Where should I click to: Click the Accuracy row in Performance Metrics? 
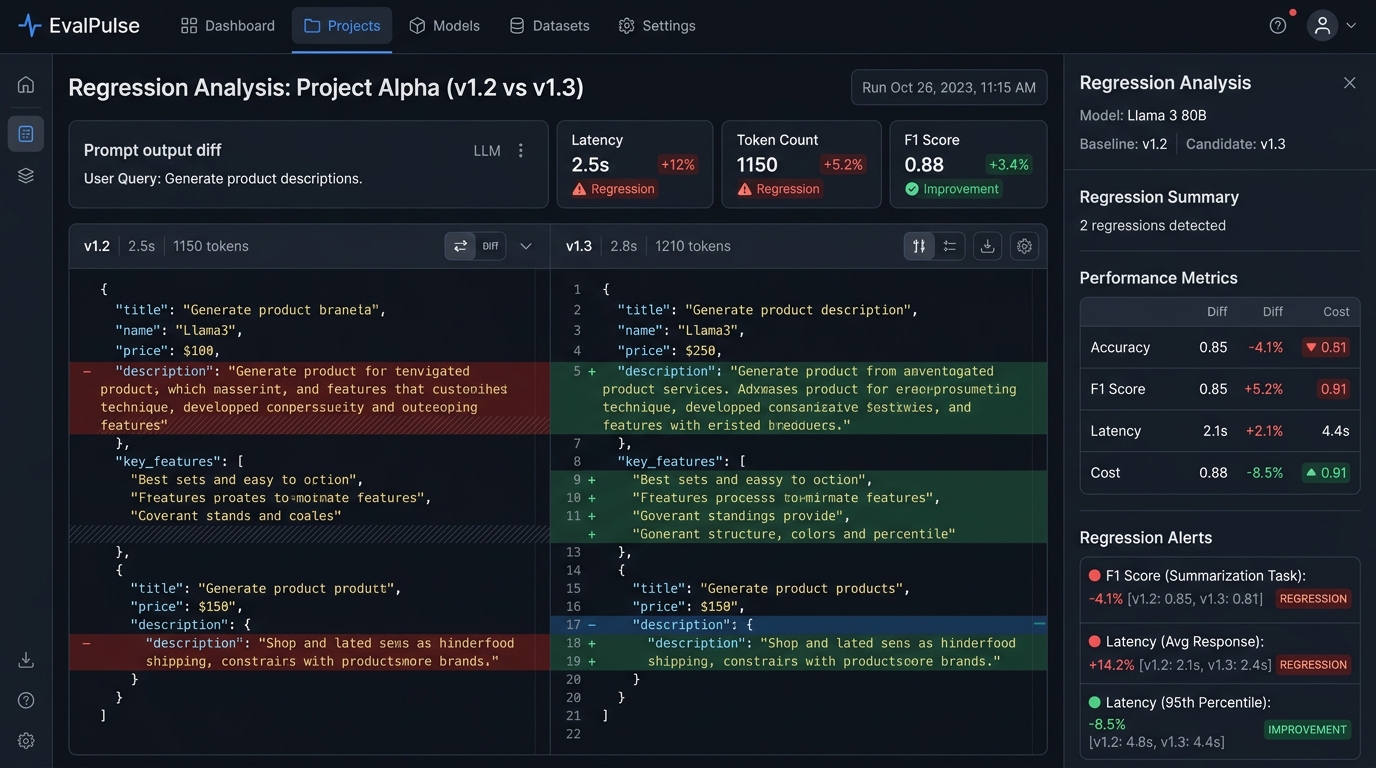tap(1220, 348)
